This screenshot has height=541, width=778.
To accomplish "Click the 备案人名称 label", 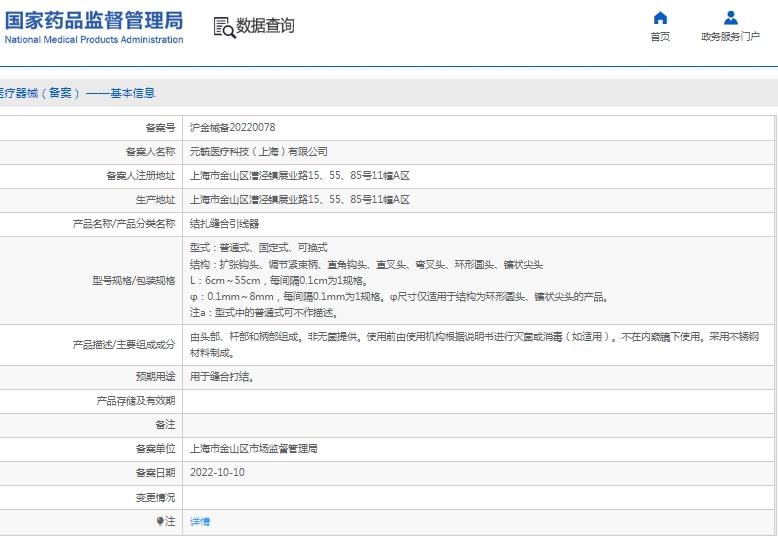I will (x=150, y=151).
